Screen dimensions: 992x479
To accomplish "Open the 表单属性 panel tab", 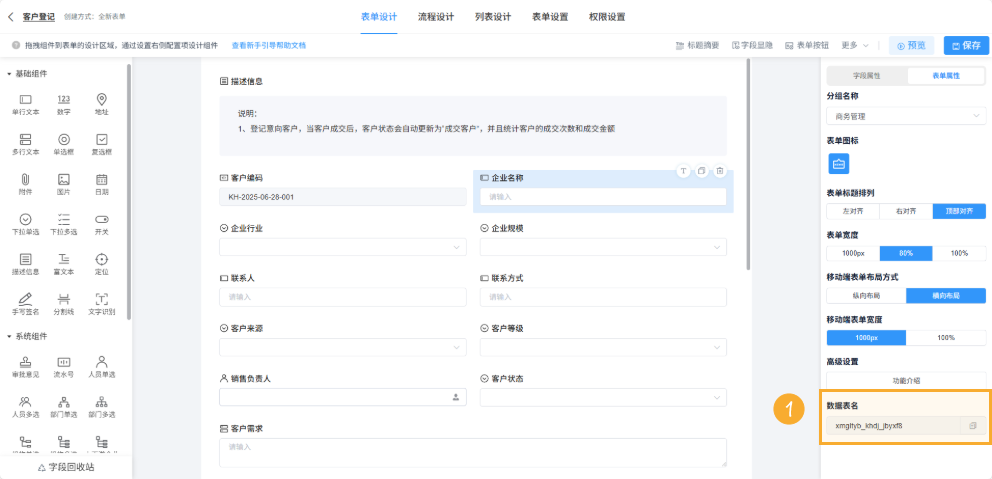I will pyautogui.click(x=946, y=75).
